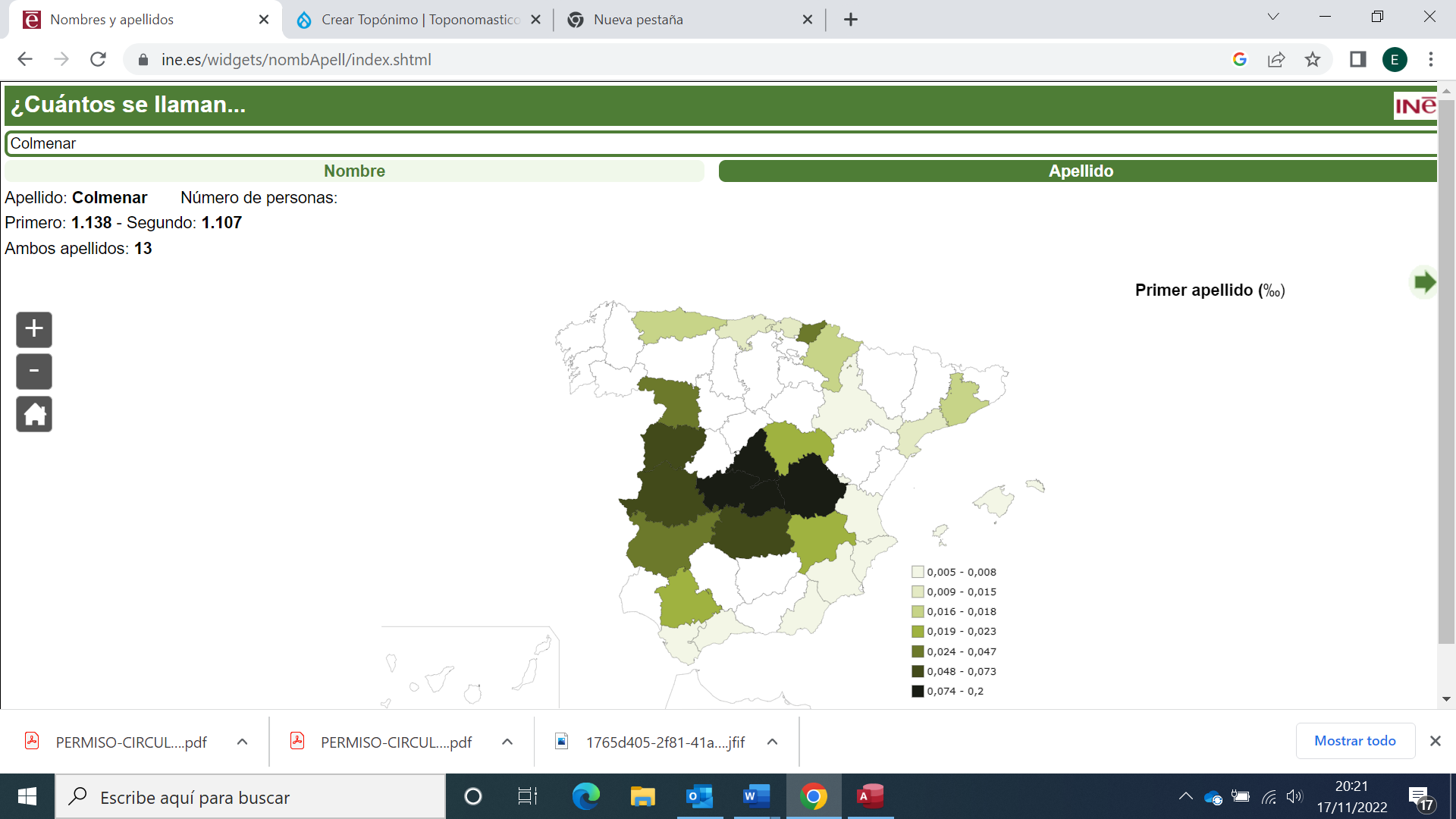
Task: Click the green next-map arrow
Action: [1424, 282]
